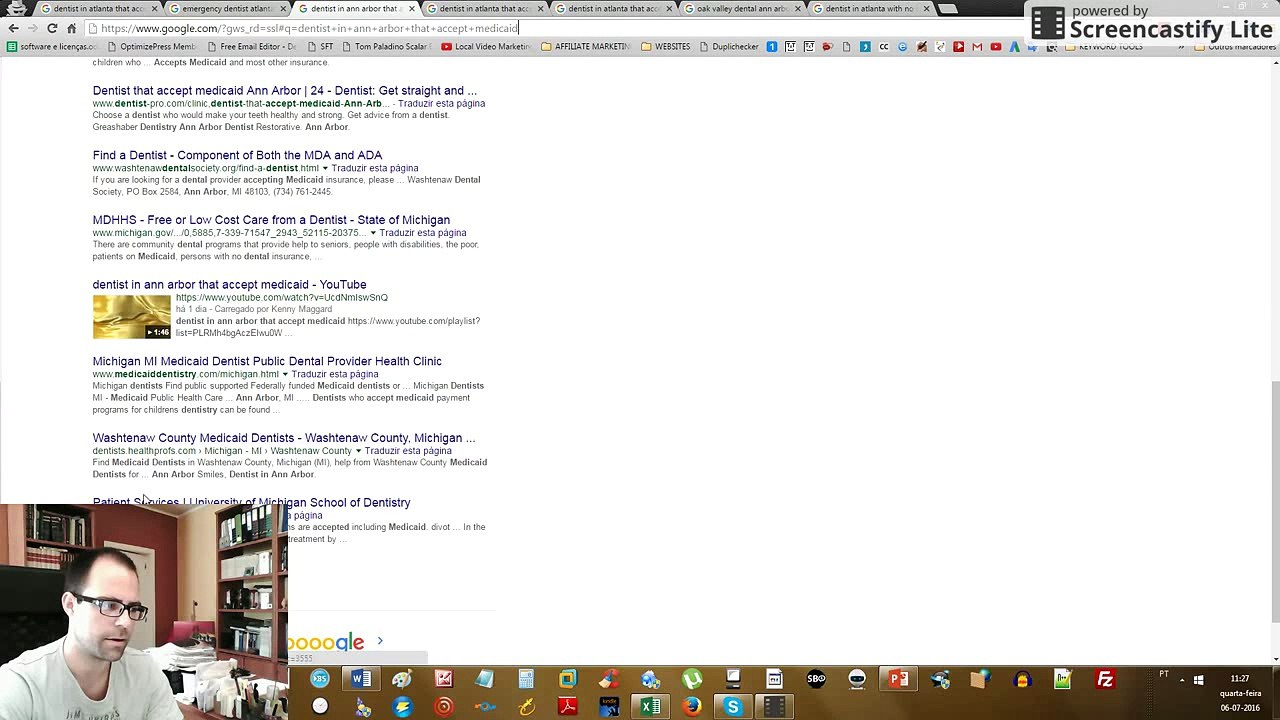Open Firefox from the taskbar

click(692, 707)
